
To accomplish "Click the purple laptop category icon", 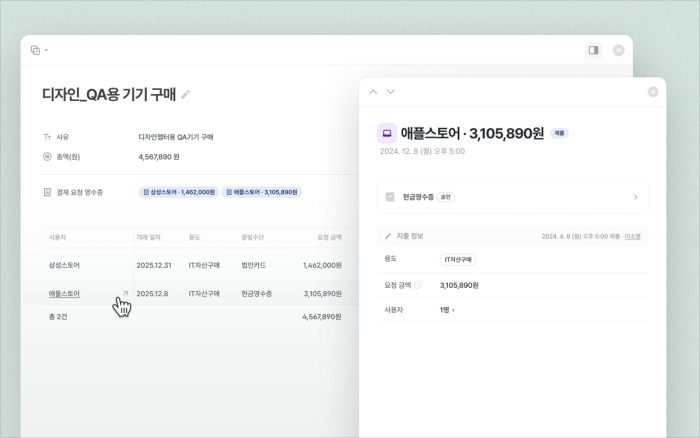I will tap(387, 133).
